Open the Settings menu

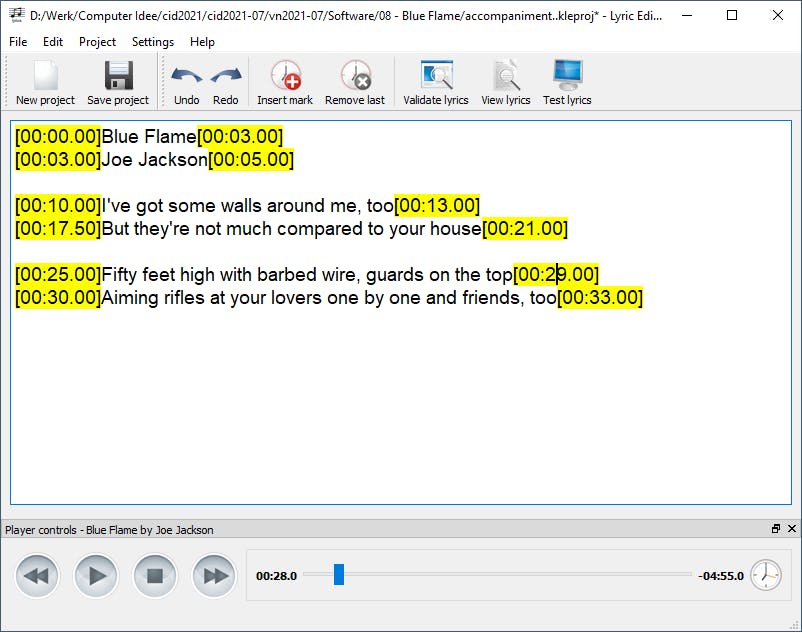point(152,42)
